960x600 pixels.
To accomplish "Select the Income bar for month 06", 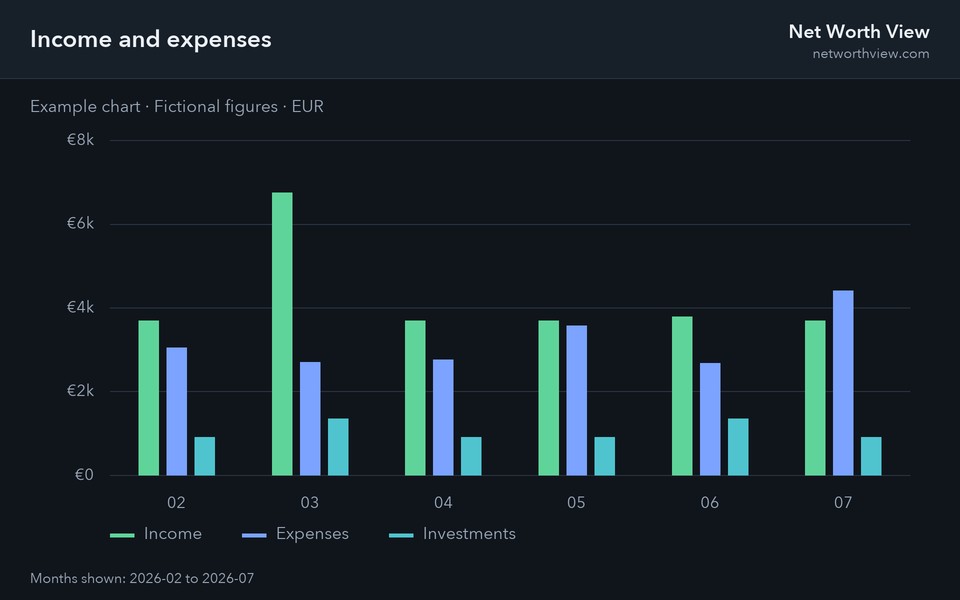I will pos(682,396).
